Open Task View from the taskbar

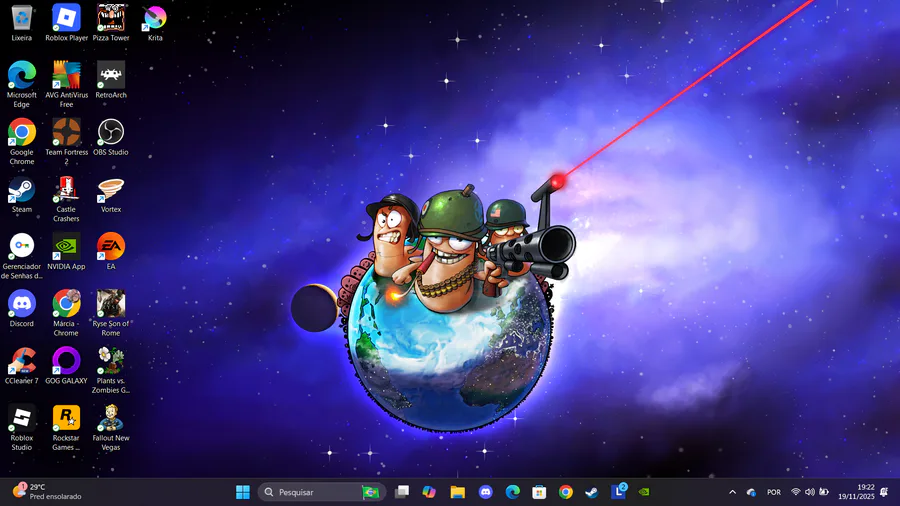402,492
